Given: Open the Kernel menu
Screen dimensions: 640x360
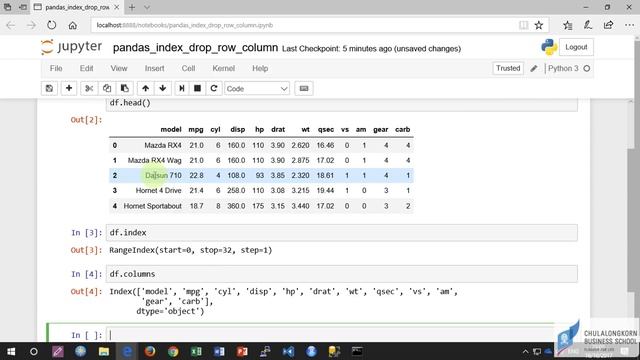Looking at the screenshot, I should tap(223, 68).
